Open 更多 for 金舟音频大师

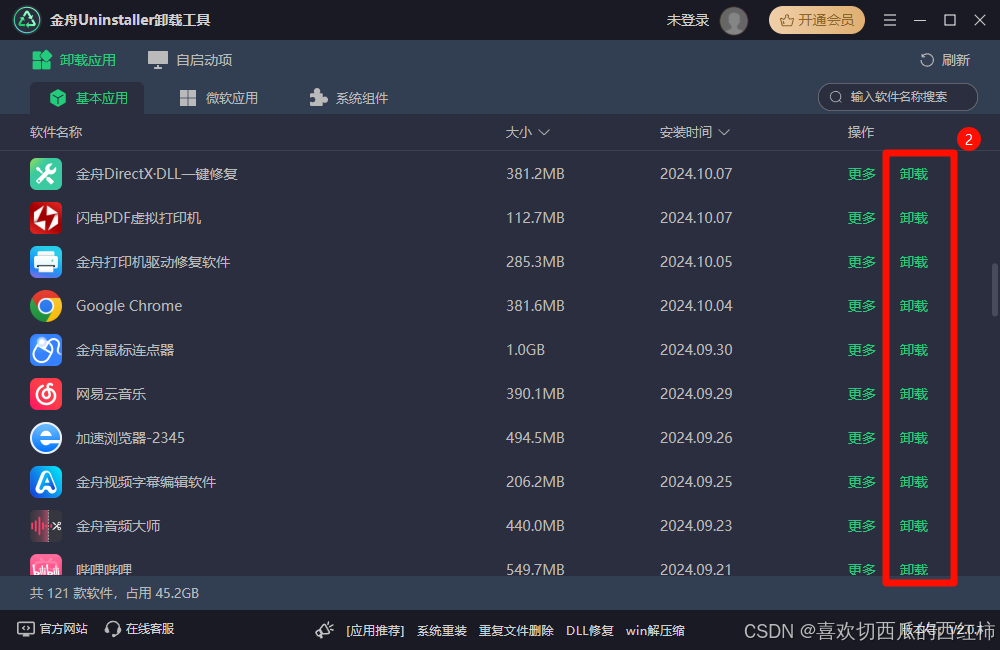(x=862, y=526)
